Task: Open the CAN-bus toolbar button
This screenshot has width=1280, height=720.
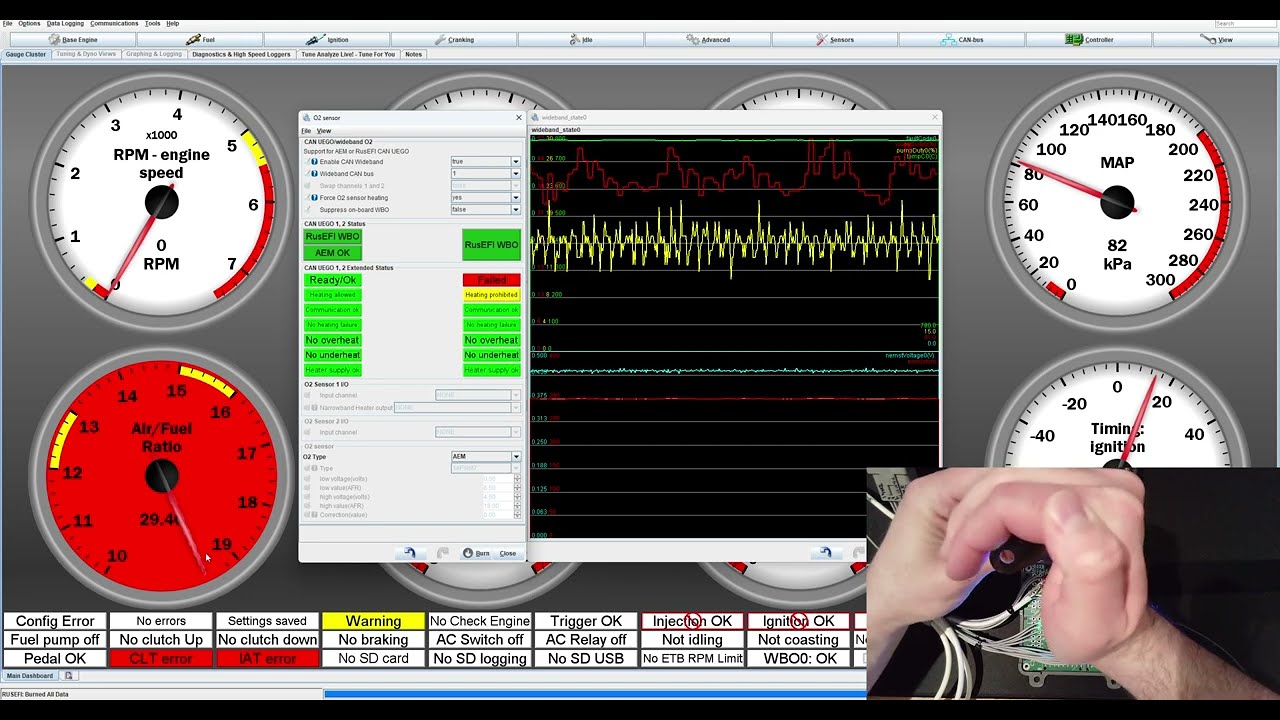Action: point(962,40)
